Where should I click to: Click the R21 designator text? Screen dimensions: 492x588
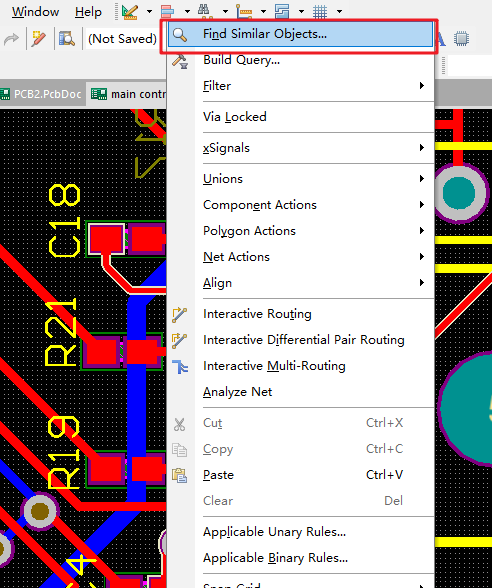coord(61,332)
